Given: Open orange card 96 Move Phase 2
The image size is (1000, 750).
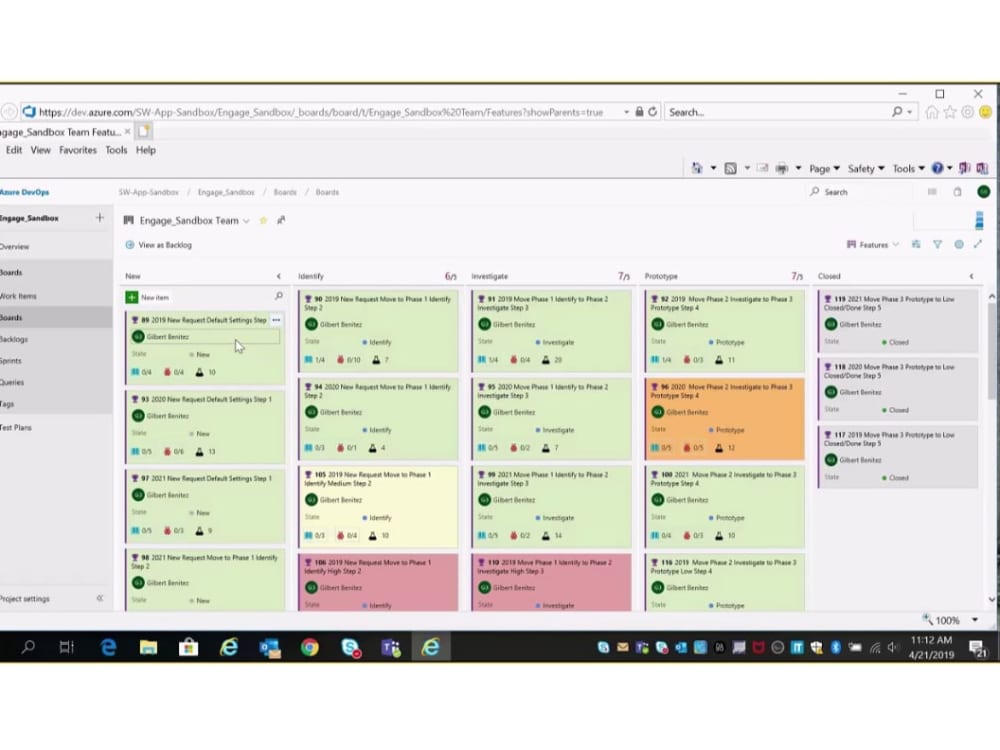Looking at the screenshot, I should coord(724,418).
